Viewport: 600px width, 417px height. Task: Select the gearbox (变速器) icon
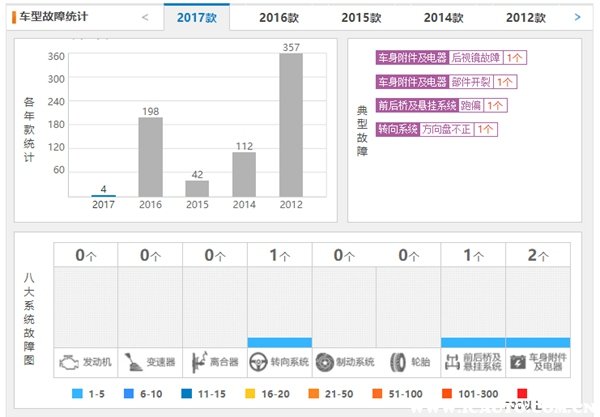tap(133, 361)
